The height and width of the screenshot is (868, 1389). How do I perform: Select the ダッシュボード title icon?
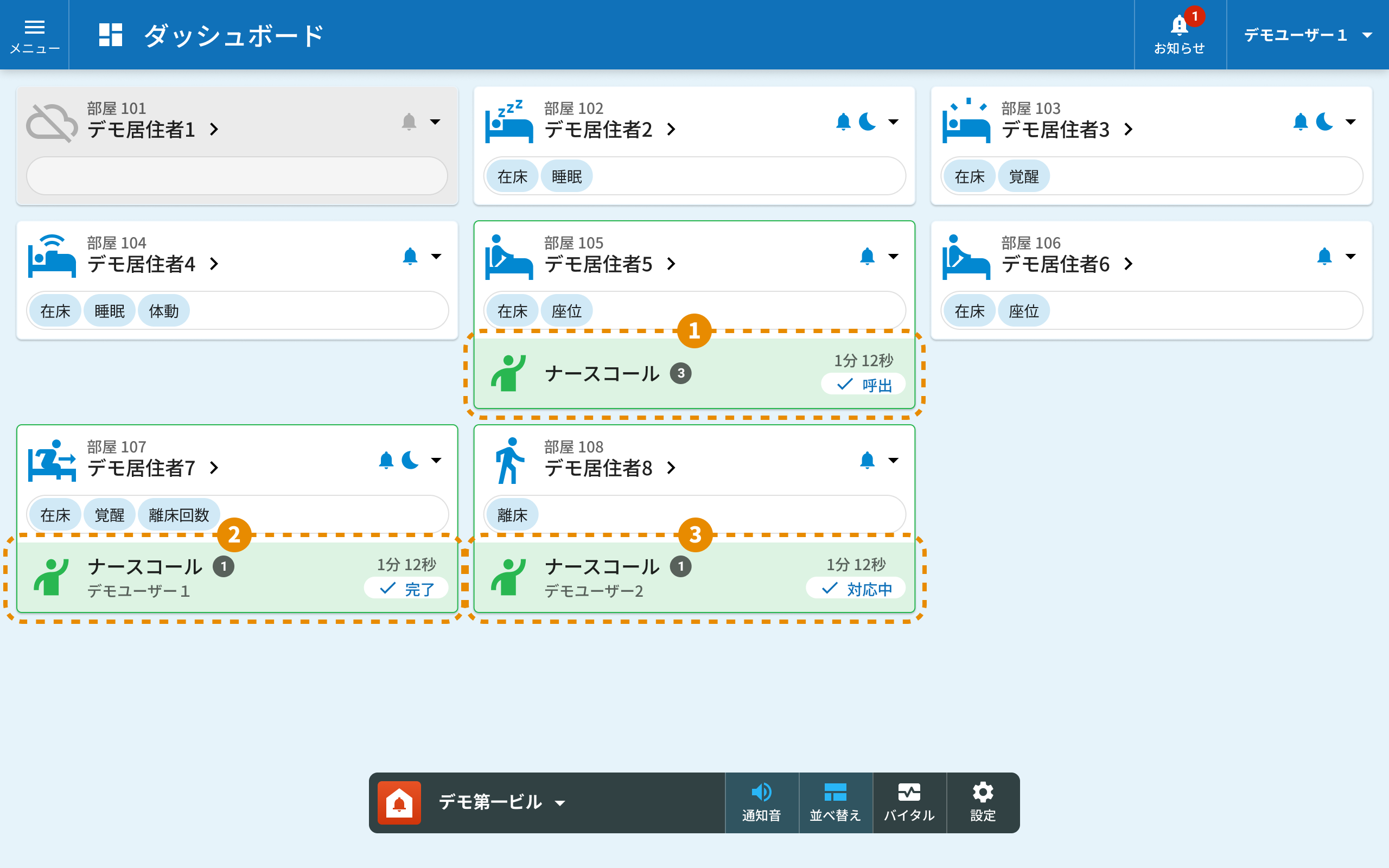tap(111, 35)
